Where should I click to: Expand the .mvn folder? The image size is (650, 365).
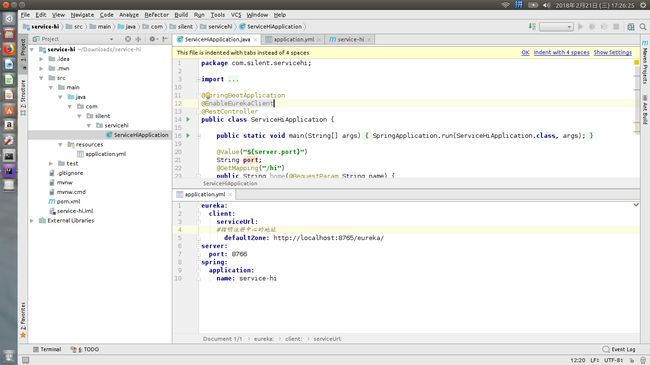click(x=41, y=69)
